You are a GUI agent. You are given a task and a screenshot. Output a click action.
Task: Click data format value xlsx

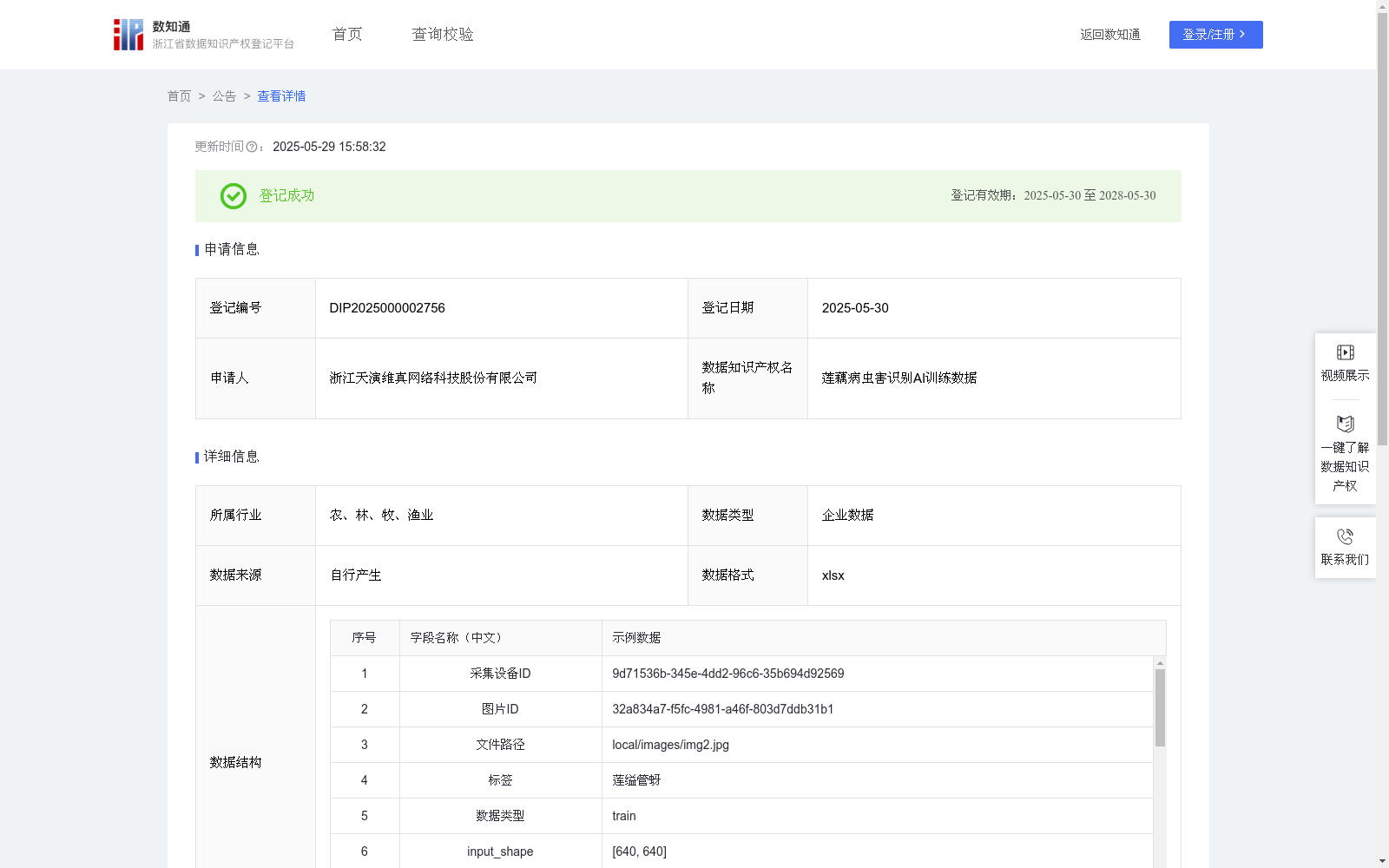tap(833, 575)
